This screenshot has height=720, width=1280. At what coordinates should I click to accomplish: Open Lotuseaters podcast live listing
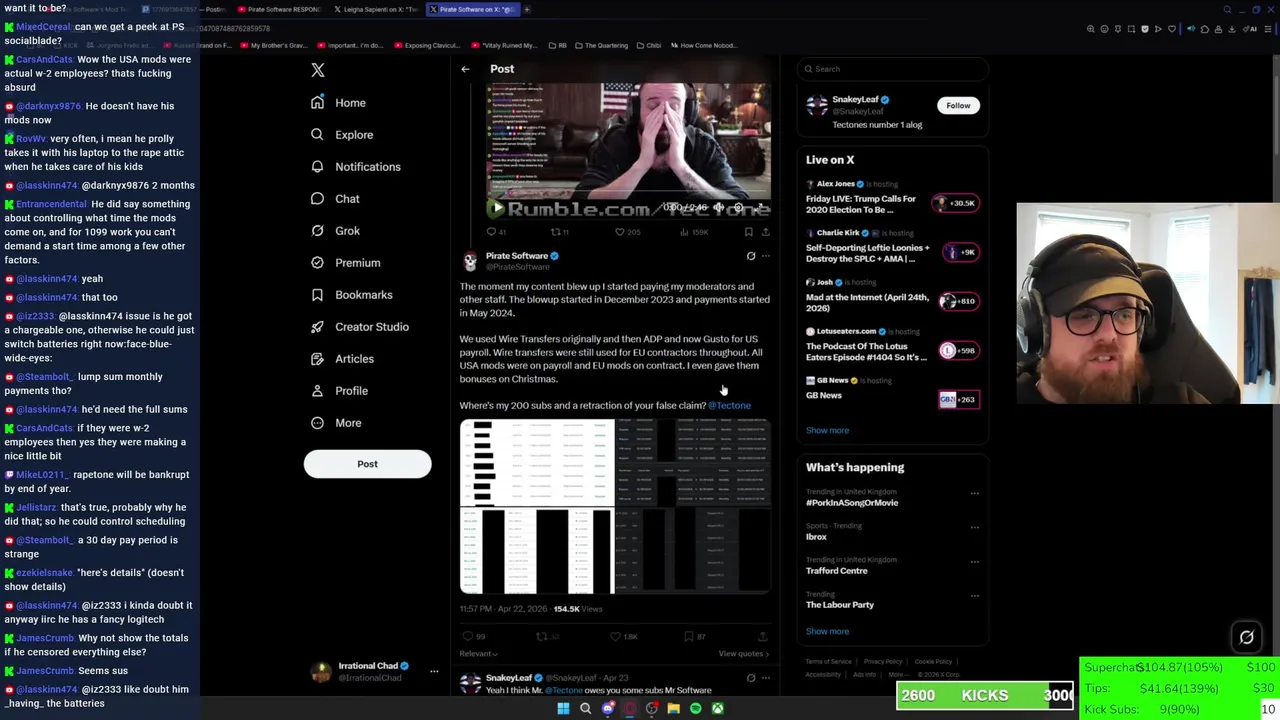pos(892,344)
